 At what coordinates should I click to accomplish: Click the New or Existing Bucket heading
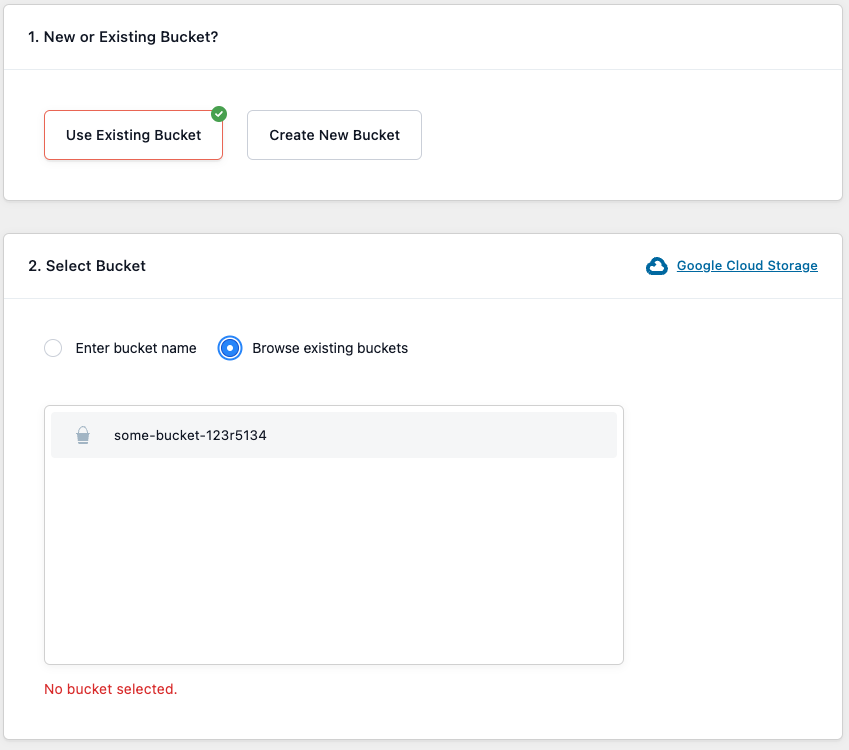pyautogui.click(x=123, y=37)
